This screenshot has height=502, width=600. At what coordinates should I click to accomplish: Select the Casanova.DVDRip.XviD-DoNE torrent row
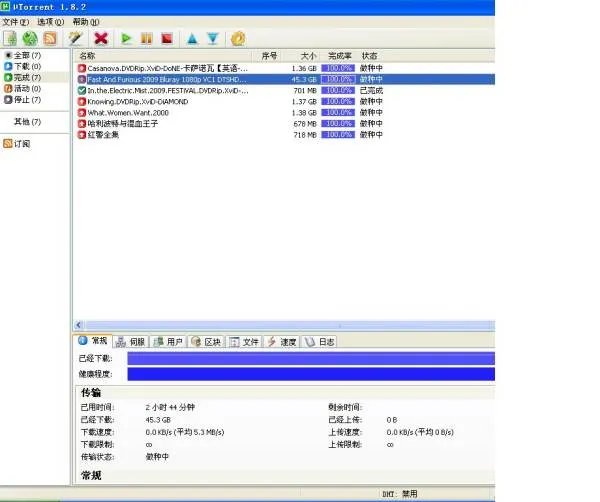[x=284, y=68]
